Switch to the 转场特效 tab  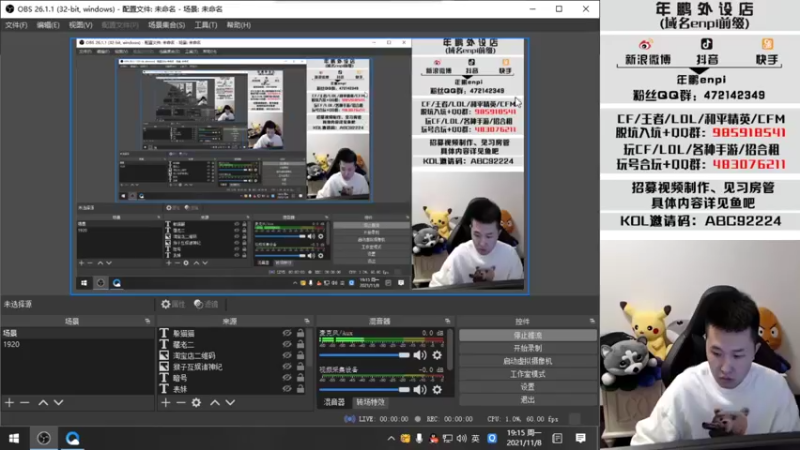click(x=370, y=402)
